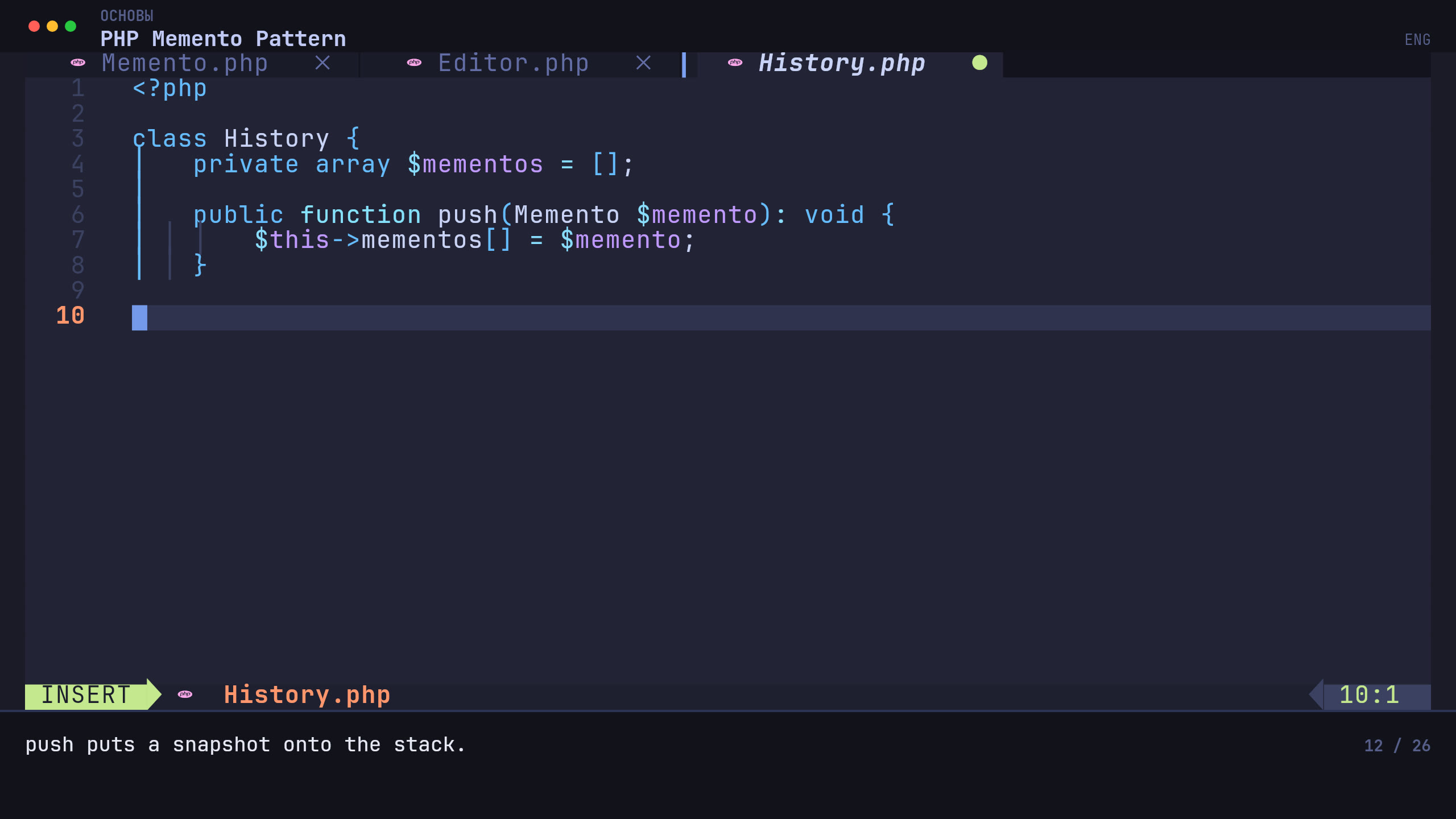The height and width of the screenshot is (819, 1456).
Task: Close the Editor.php tab
Action: point(643,63)
